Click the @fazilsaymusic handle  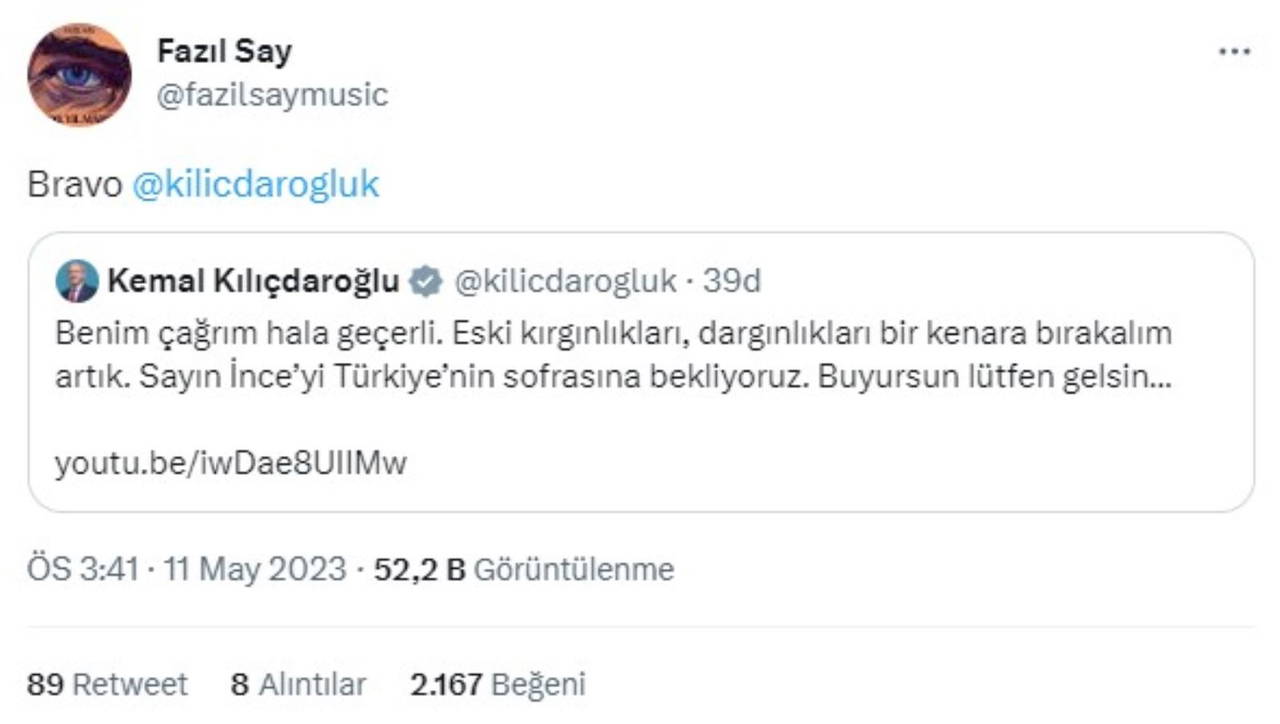[272, 95]
